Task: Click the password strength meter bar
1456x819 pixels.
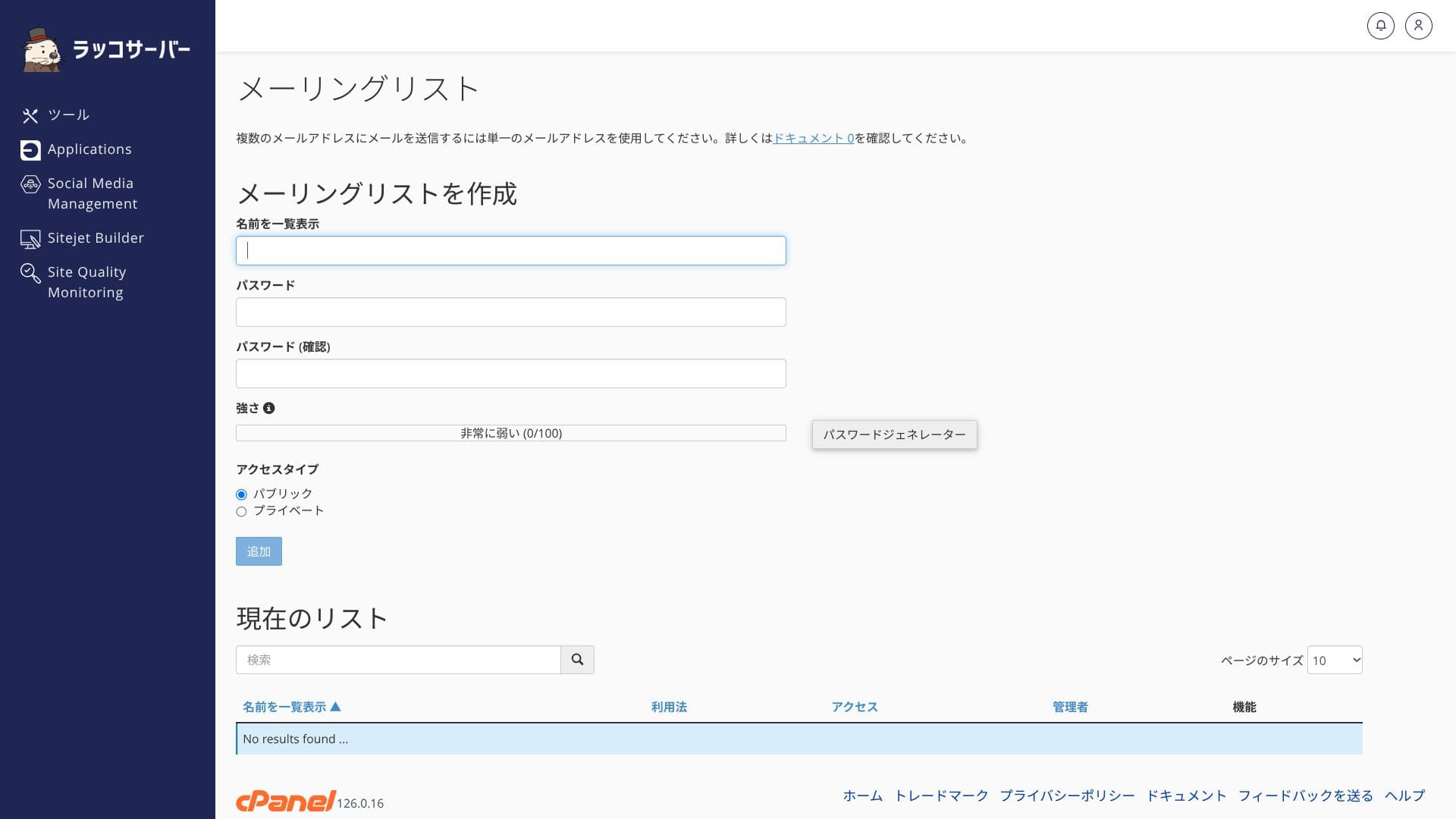Action: (510, 433)
